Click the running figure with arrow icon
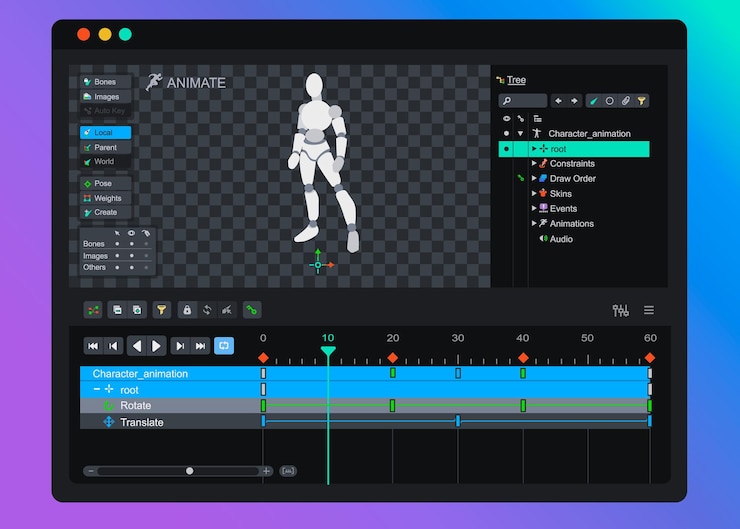 point(227,310)
